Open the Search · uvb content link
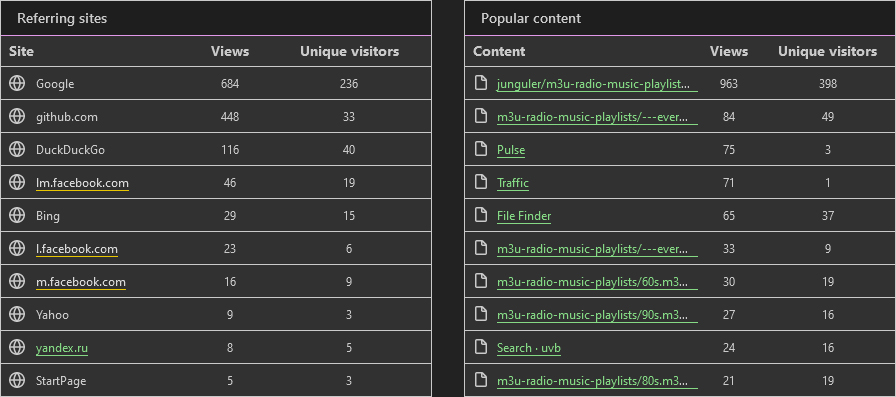This screenshot has height=397, width=896. pos(529,348)
